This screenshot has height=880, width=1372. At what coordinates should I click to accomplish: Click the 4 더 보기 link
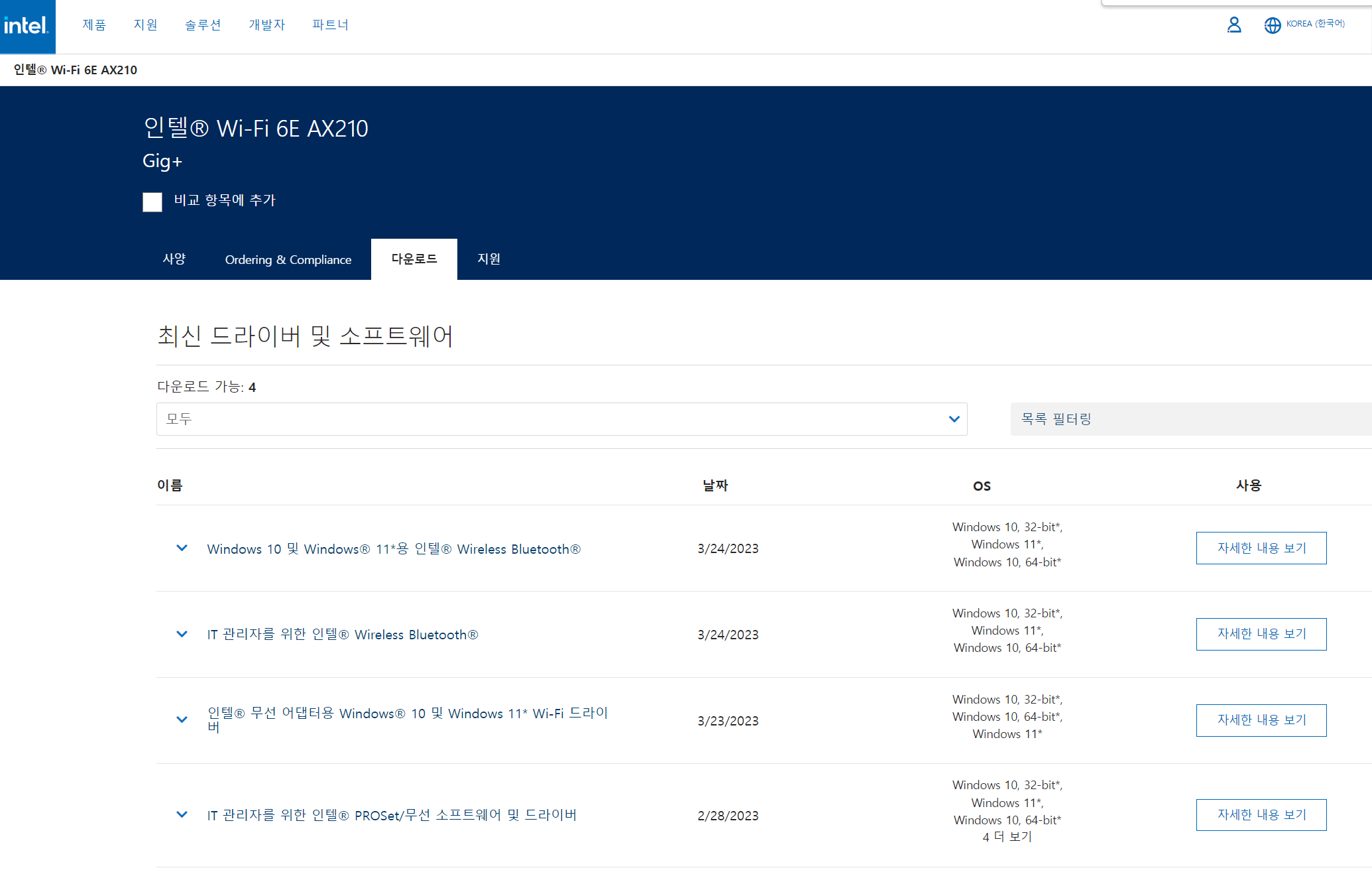1007,837
